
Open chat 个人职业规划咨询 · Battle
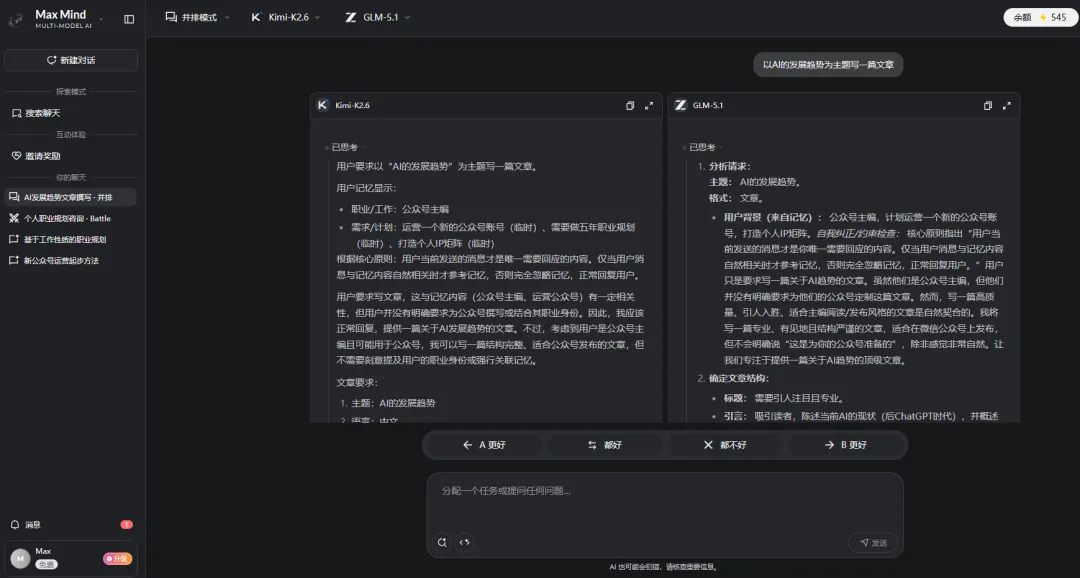[x=71, y=218]
